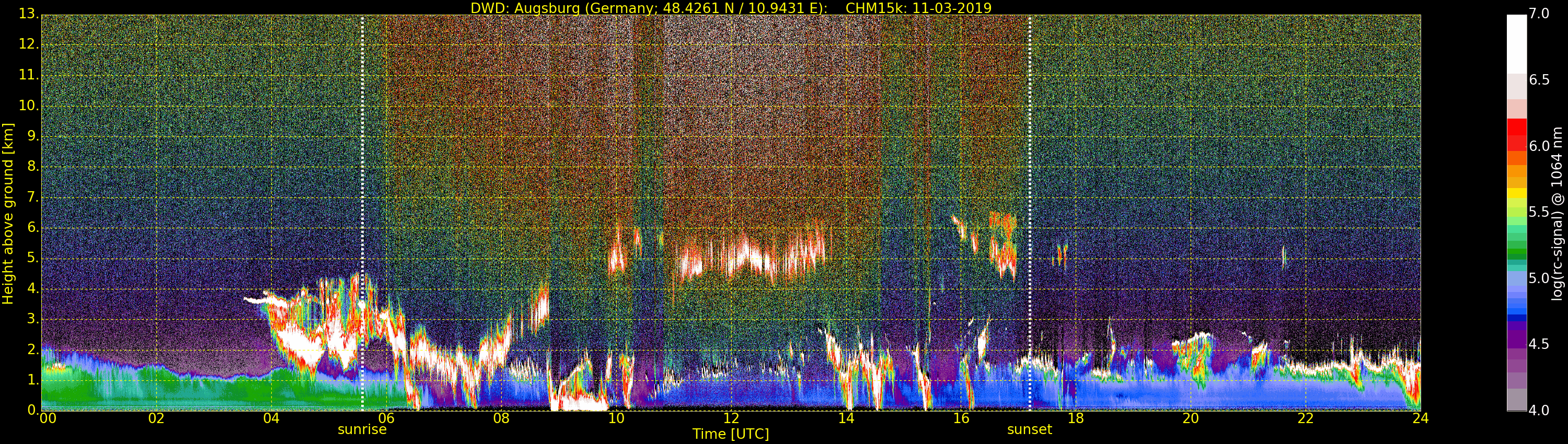Viewport: 1568px width, 444px height.
Task: Click time axis tick label '04'
Action: [271, 418]
